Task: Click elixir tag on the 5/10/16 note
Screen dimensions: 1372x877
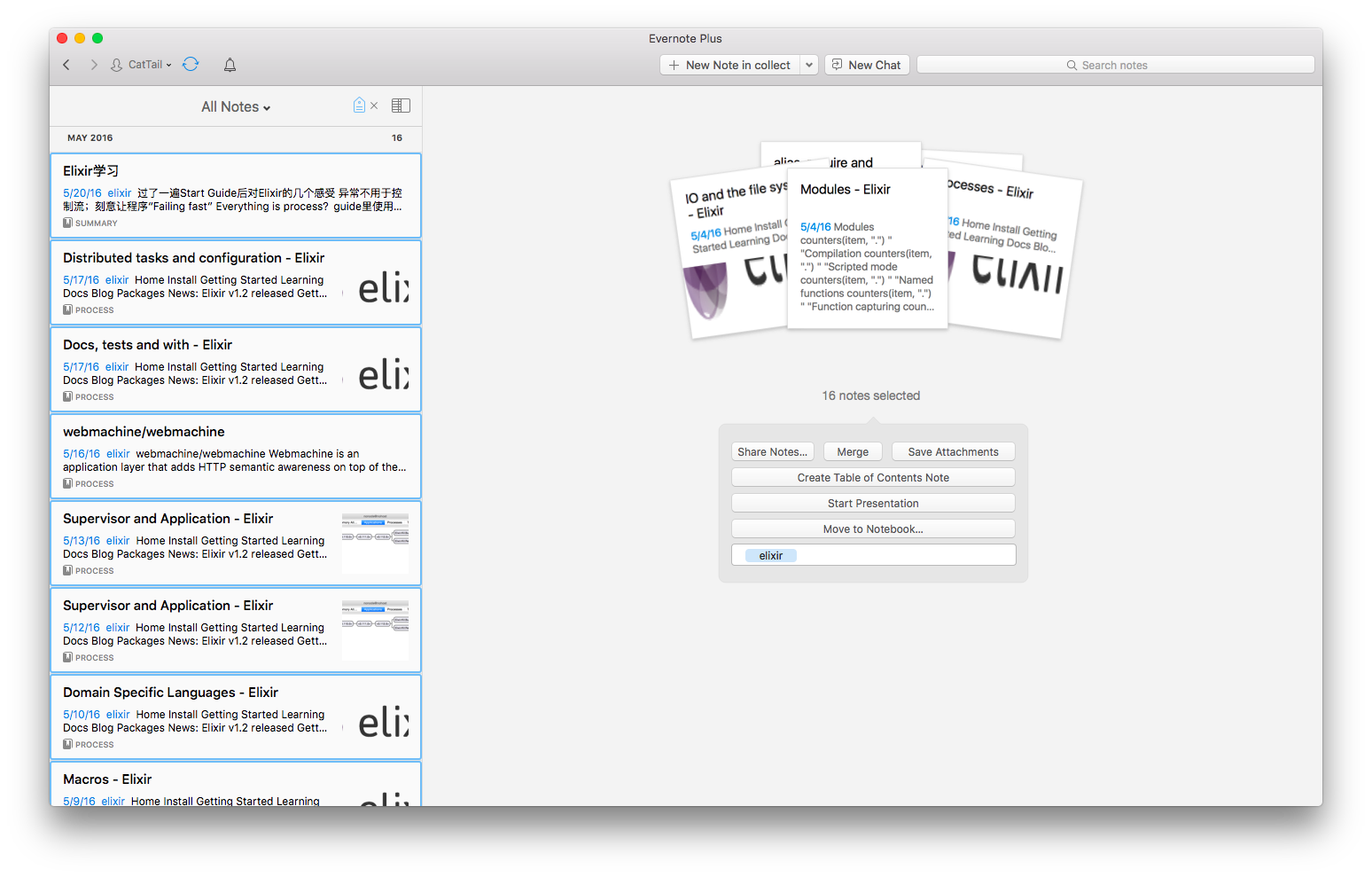Action: pos(118,715)
